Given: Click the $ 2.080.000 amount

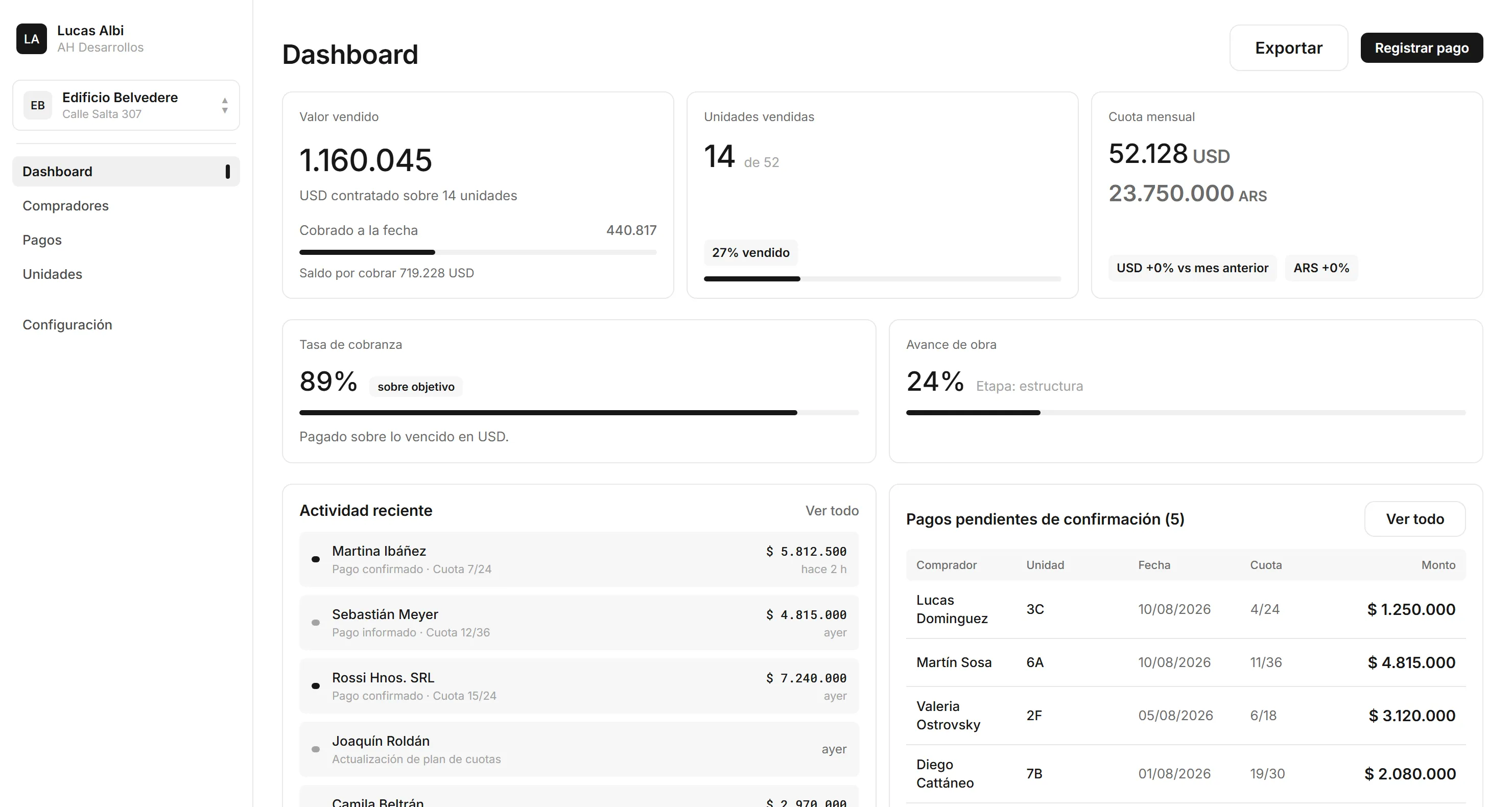Looking at the screenshot, I should click(x=1410, y=774).
